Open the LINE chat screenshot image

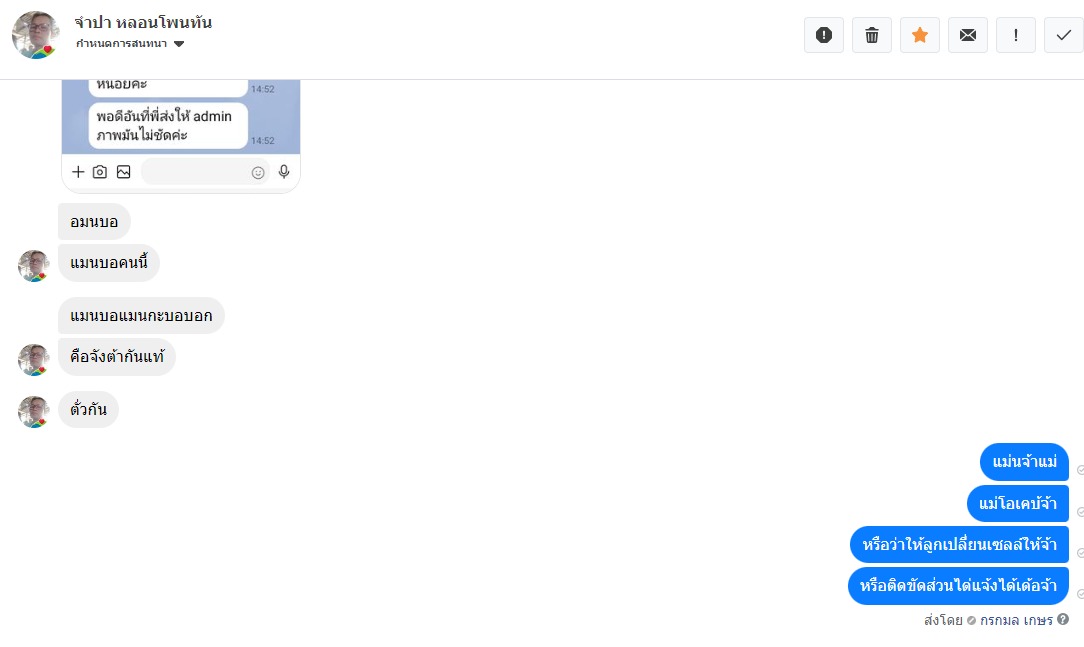point(181,135)
